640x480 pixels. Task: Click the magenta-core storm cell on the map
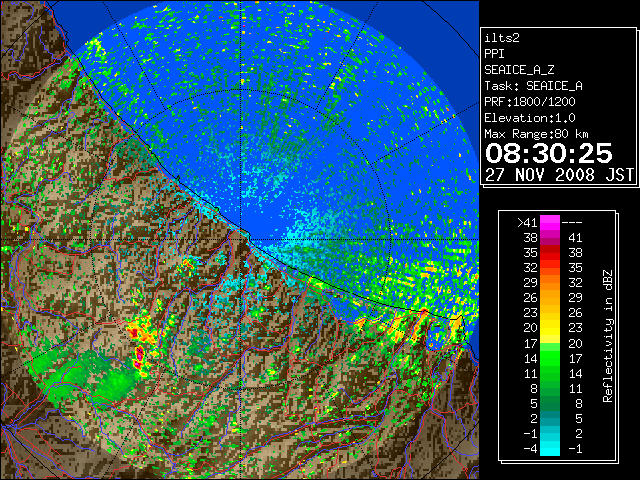pos(140,354)
